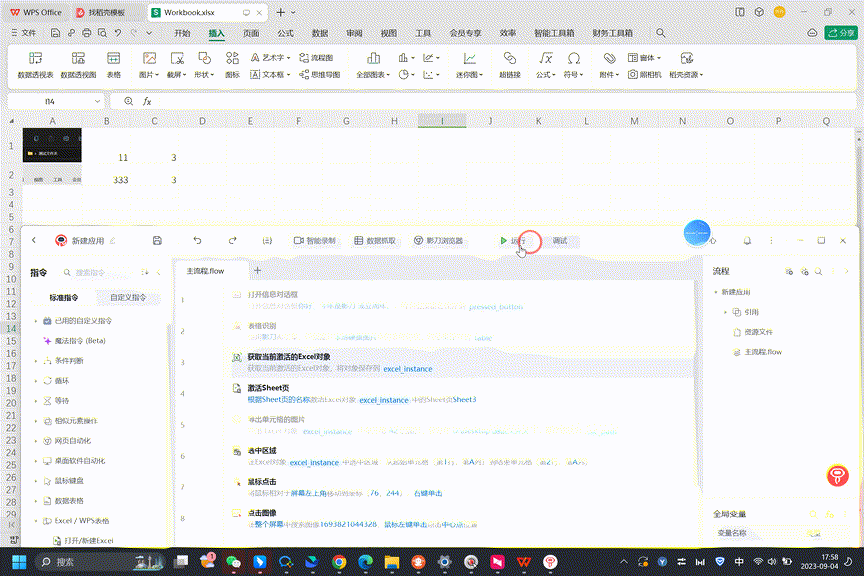Switch to 自定义指令 instruction mode

[128, 297]
